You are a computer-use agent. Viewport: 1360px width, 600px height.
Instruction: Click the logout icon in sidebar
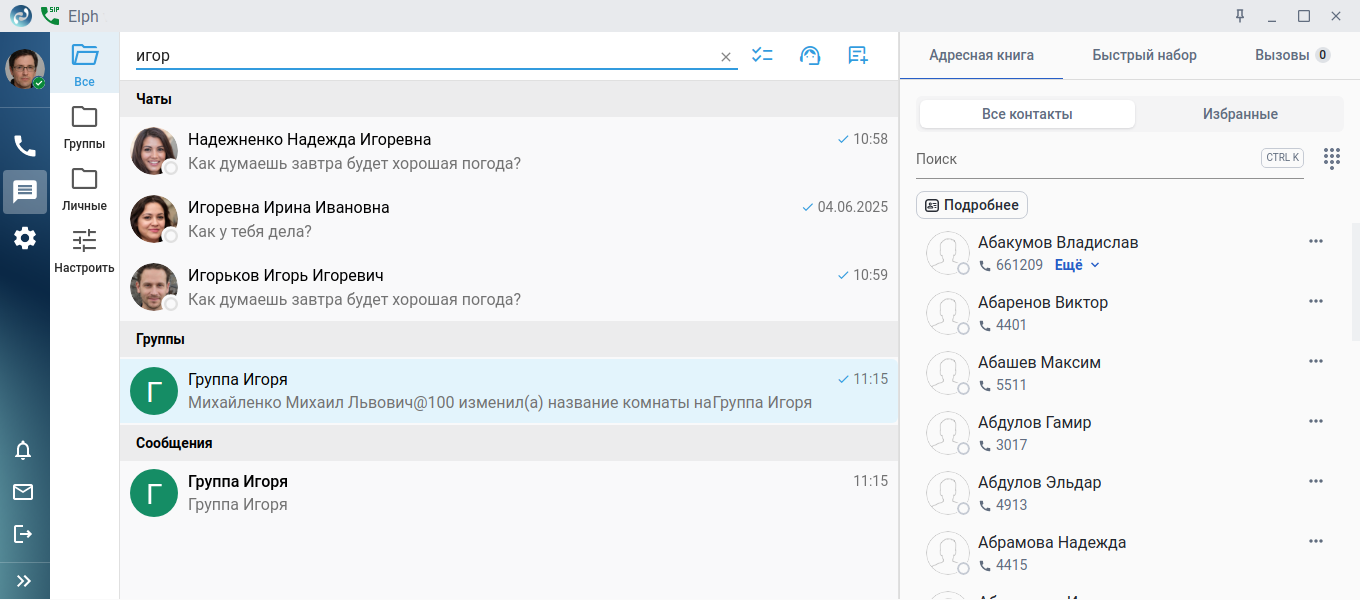[x=23, y=534]
